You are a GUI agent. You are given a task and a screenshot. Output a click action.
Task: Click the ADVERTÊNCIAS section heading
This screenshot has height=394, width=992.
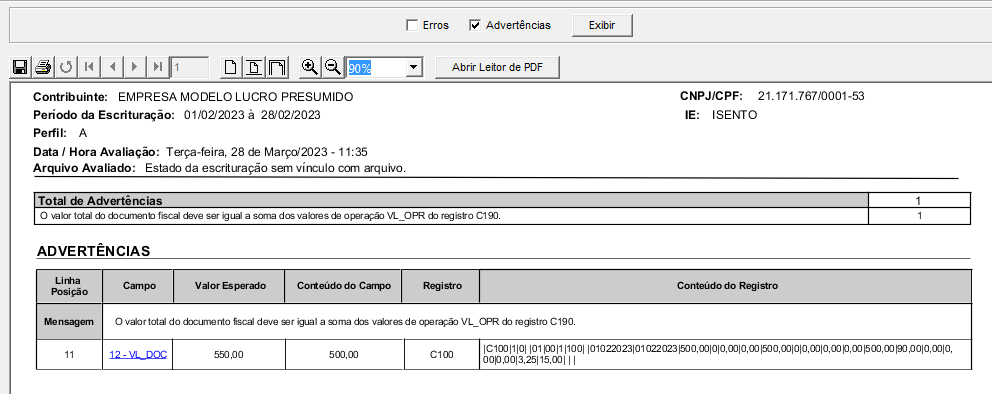[x=94, y=251]
